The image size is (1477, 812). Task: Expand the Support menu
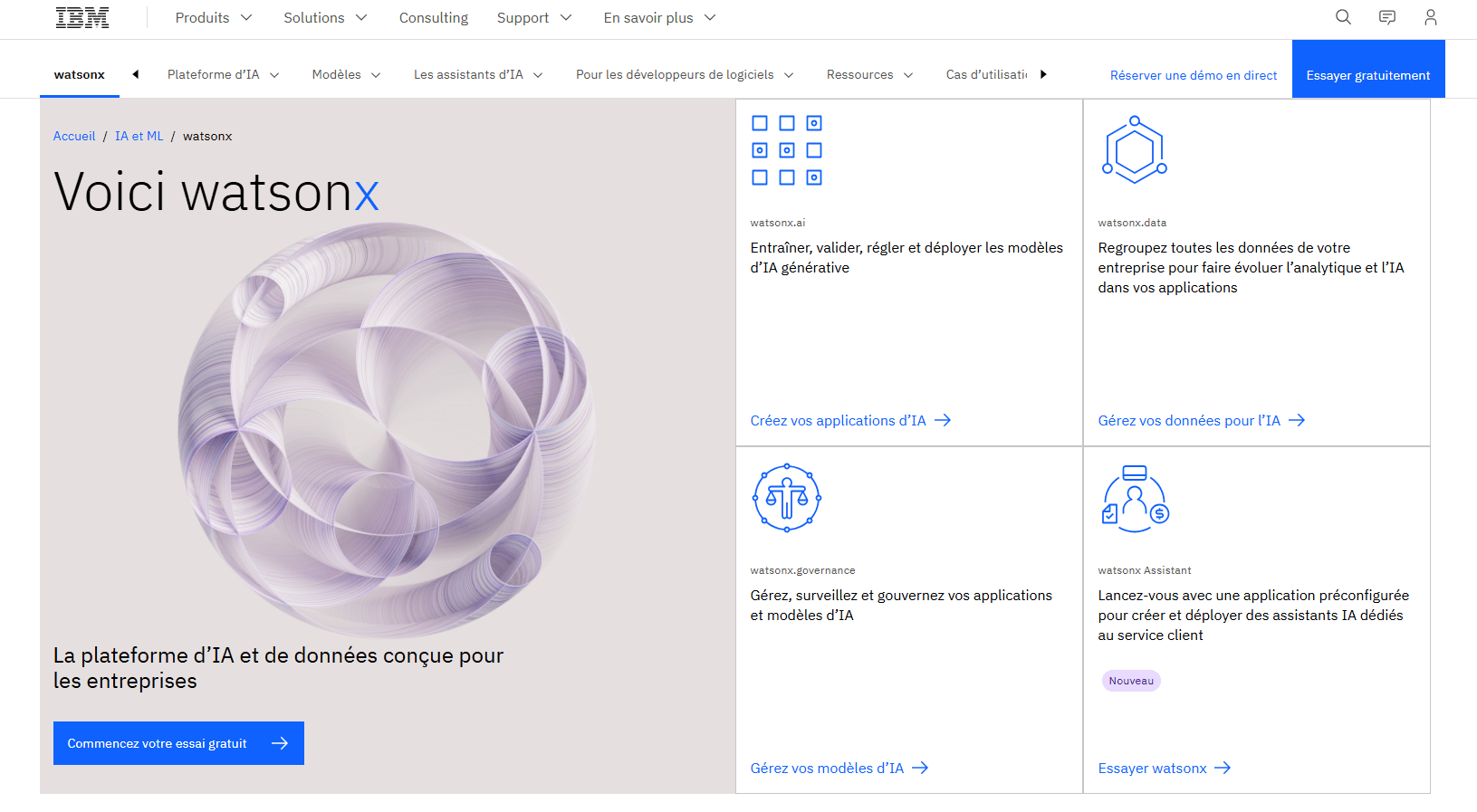[534, 18]
